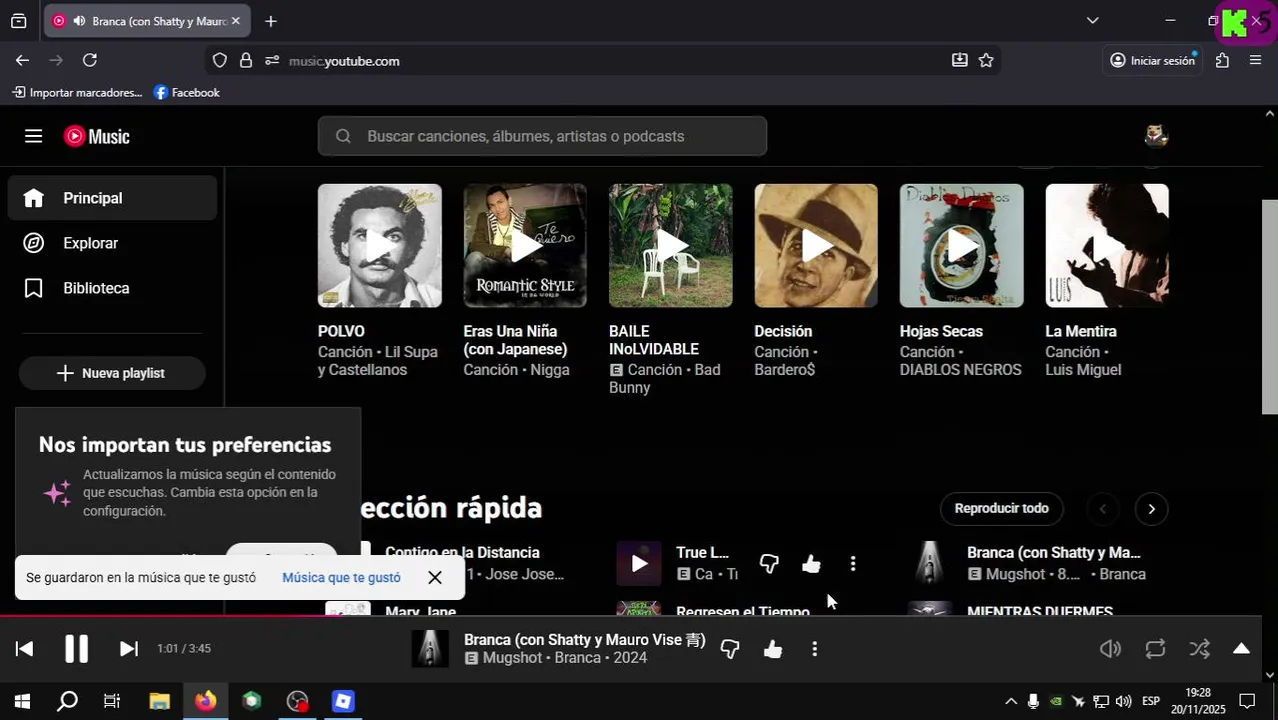Open the YouTube Music hamburger menu

(x=33, y=136)
